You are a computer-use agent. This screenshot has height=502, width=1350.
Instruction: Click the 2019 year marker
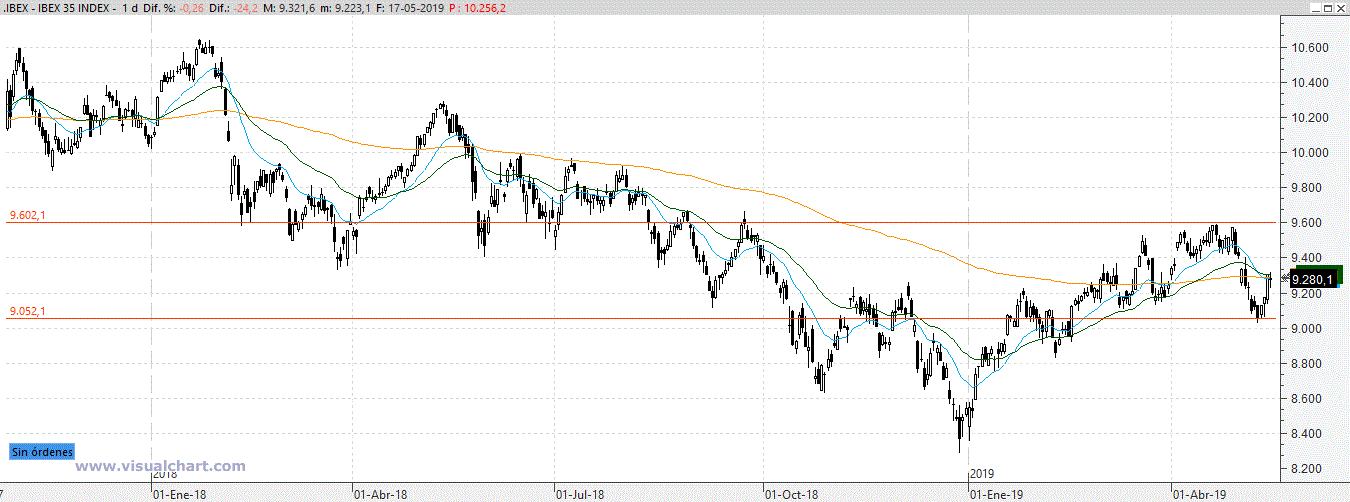coord(982,475)
